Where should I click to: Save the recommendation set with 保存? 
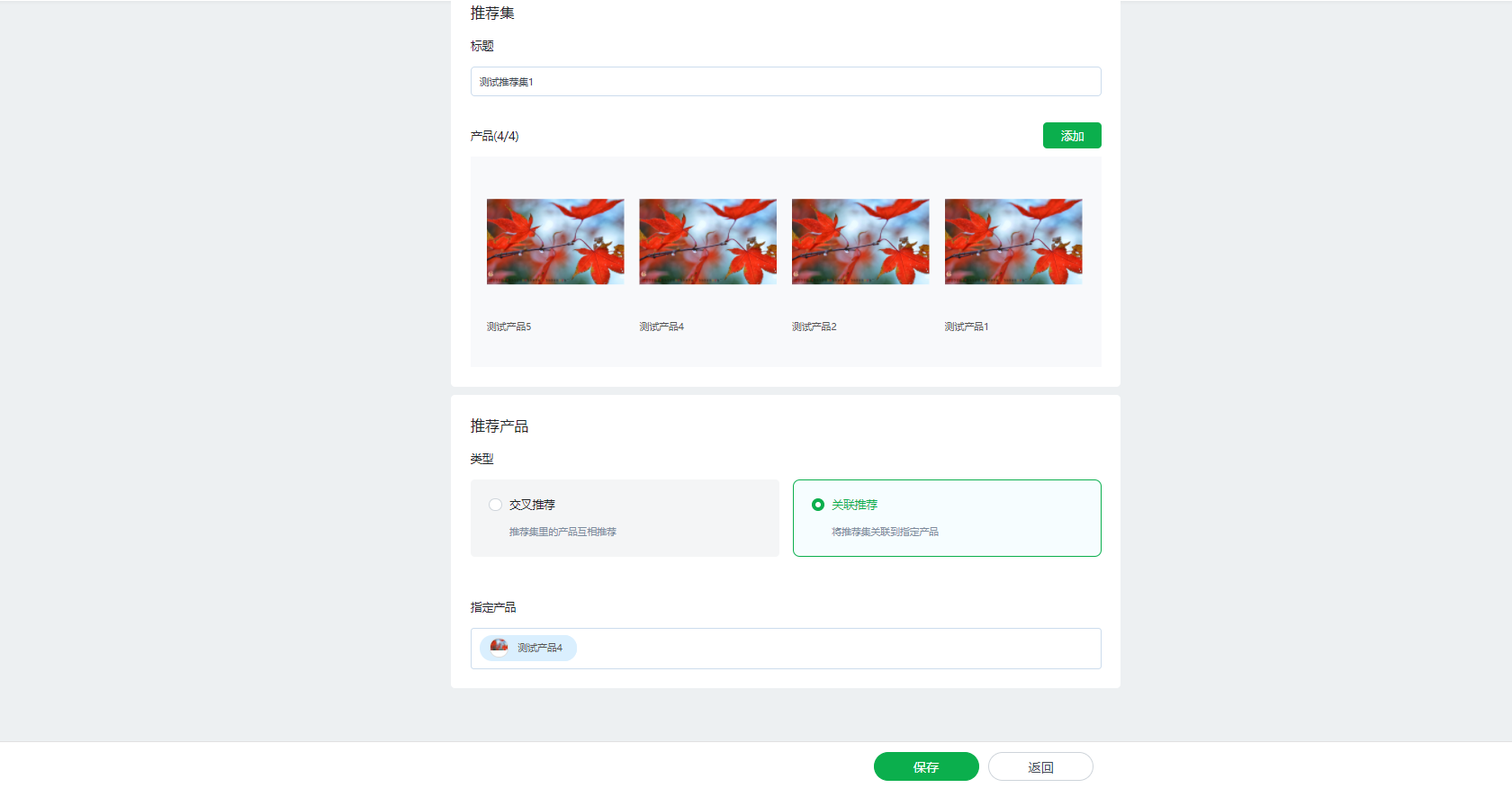926,766
